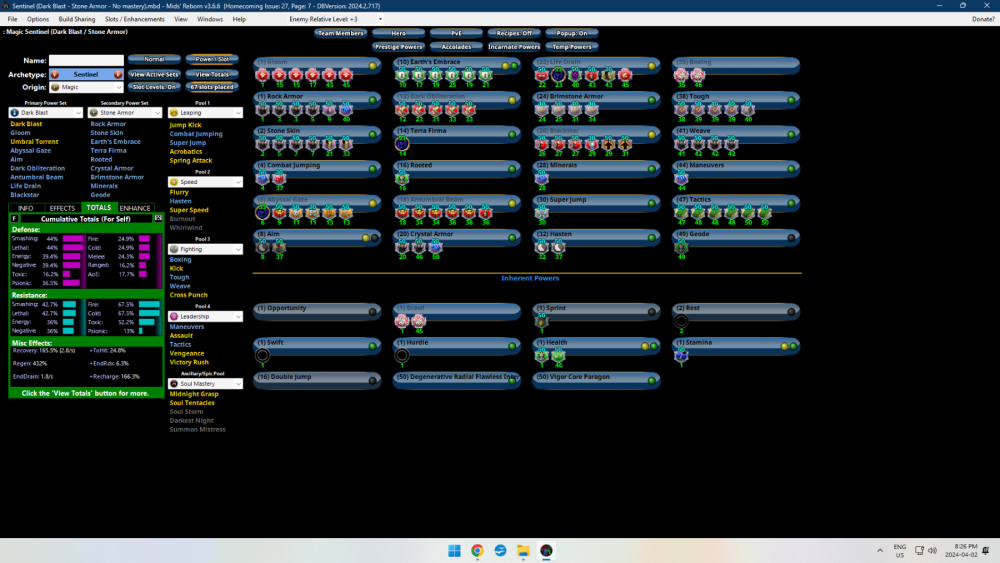Image resolution: width=1000 pixels, height=563 pixels.
Task: Open Pool 1 Leaping dropdown
Action: pos(205,113)
